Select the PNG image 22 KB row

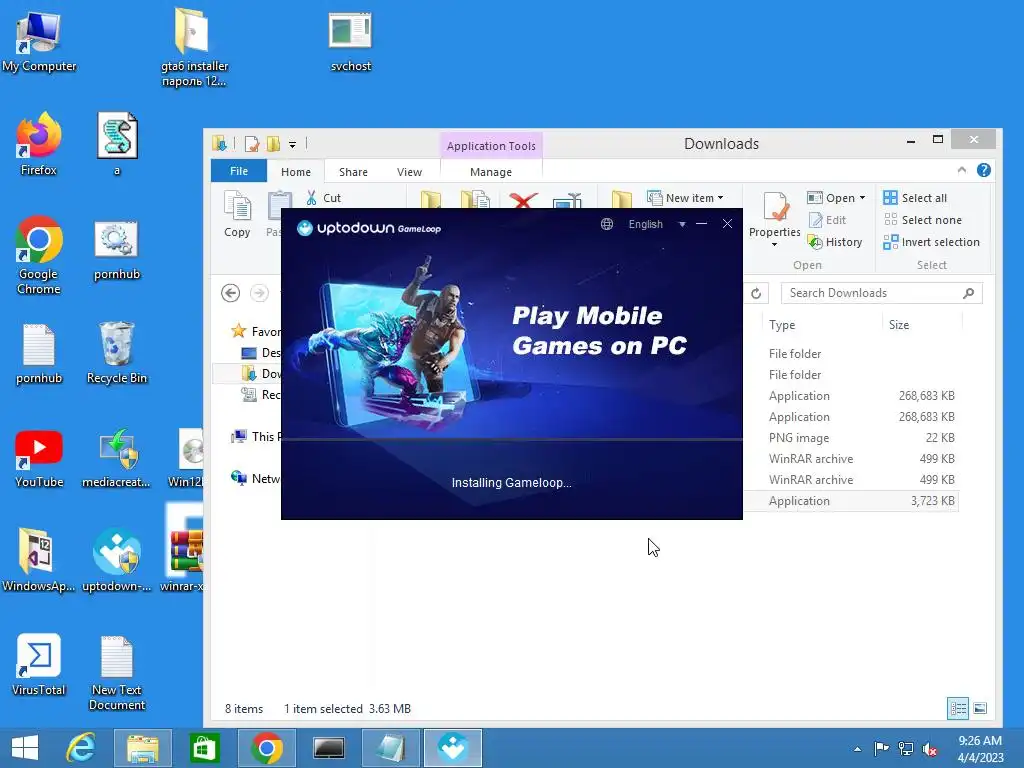tap(851, 438)
